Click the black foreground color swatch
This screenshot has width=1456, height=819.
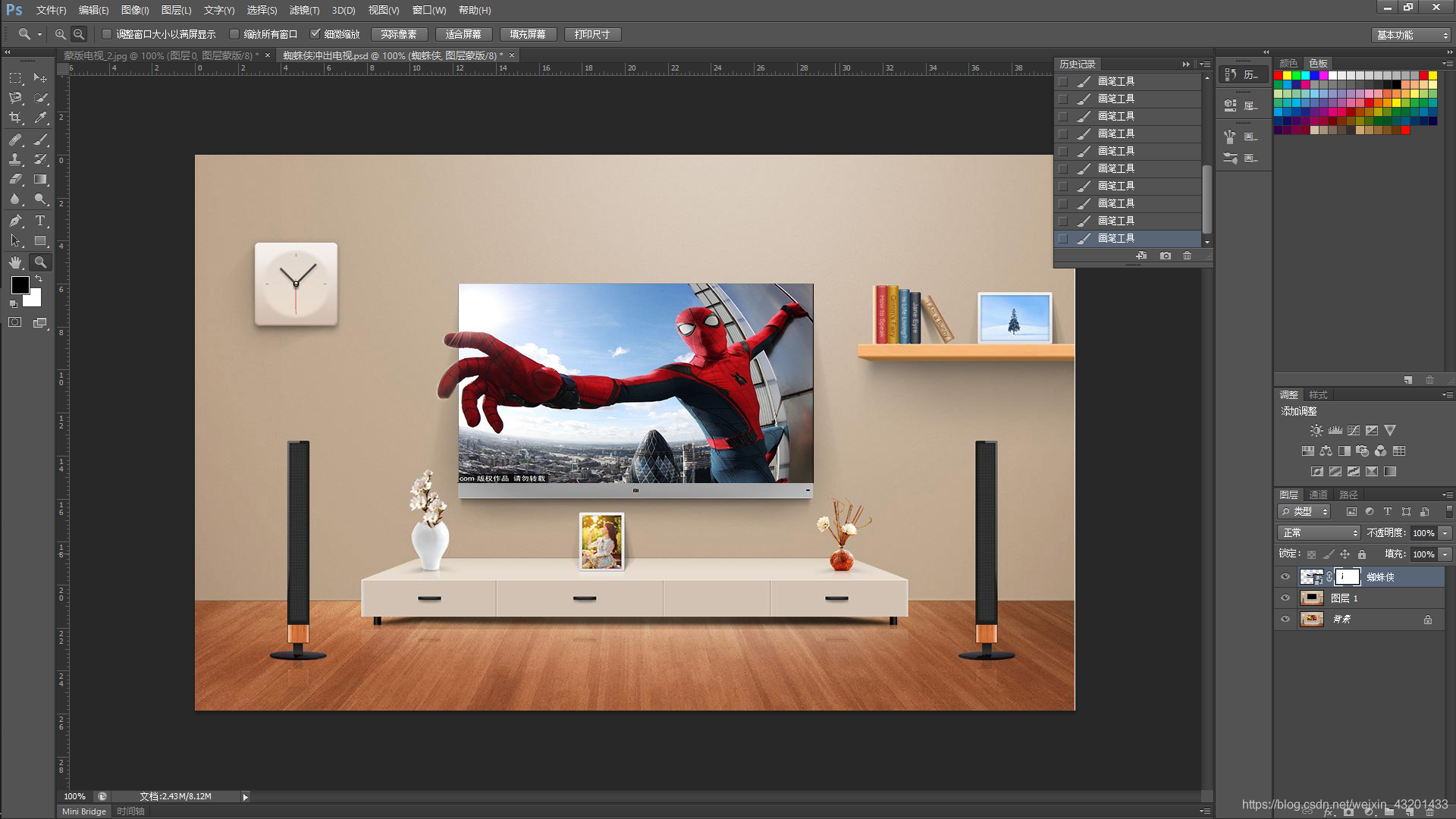(20, 285)
